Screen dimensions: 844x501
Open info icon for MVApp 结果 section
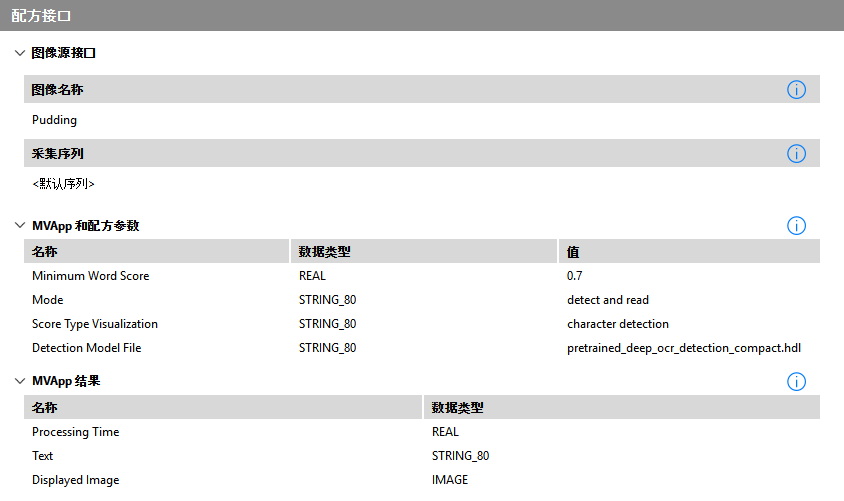pos(796,382)
